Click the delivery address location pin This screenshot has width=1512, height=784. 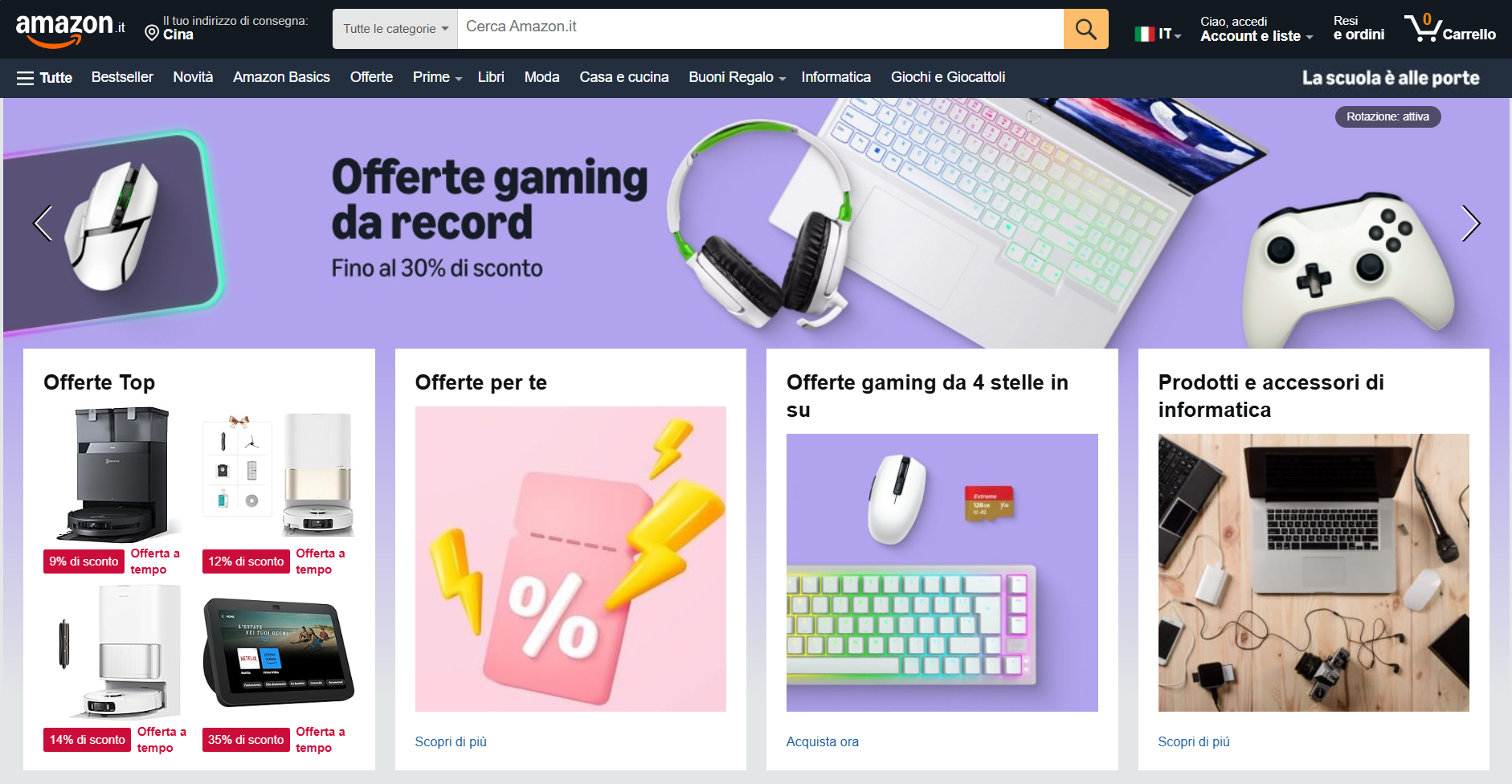pos(151,33)
